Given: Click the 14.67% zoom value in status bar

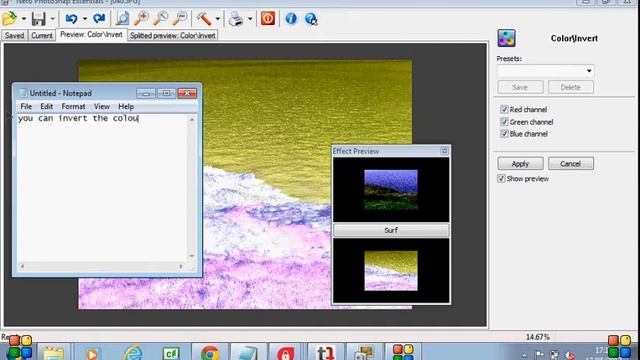Looking at the screenshot, I should pyautogui.click(x=538, y=337).
